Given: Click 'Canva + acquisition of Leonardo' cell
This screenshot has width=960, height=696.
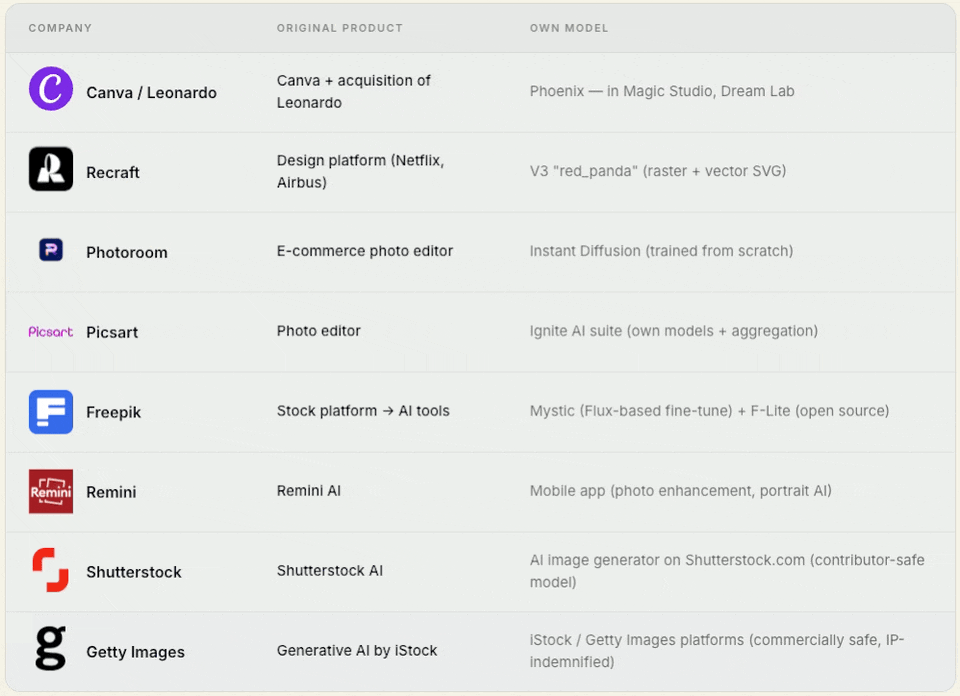Looking at the screenshot, I should [353, 91].
